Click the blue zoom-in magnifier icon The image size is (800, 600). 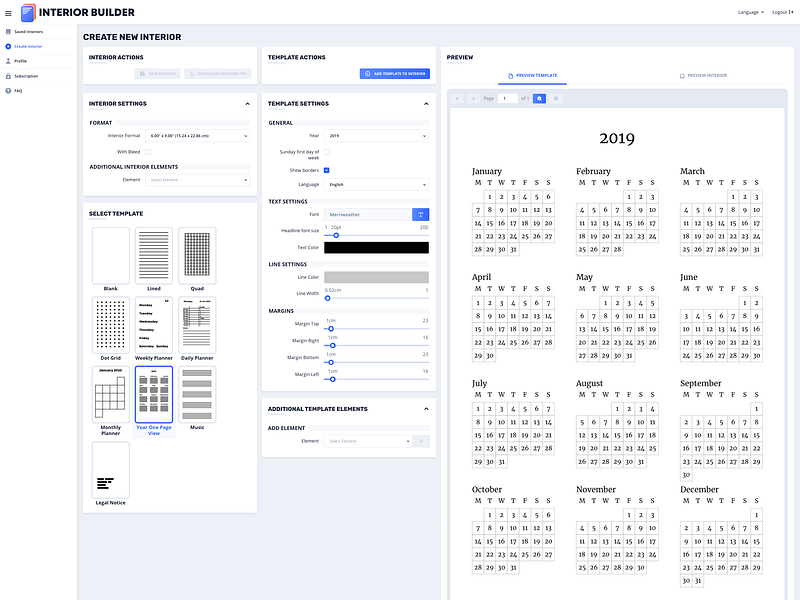539,98
